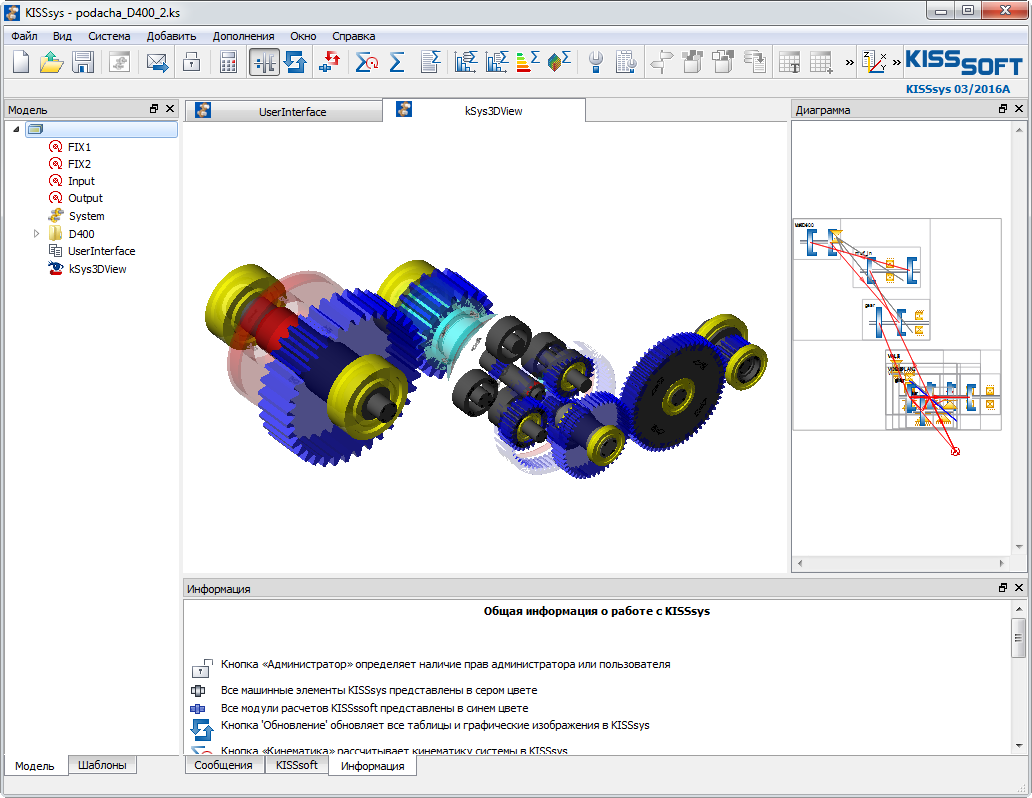1032x798 pixels.
Task: Open a file with the folder icon
Action: pyautogui.click(x=51, y=63)
